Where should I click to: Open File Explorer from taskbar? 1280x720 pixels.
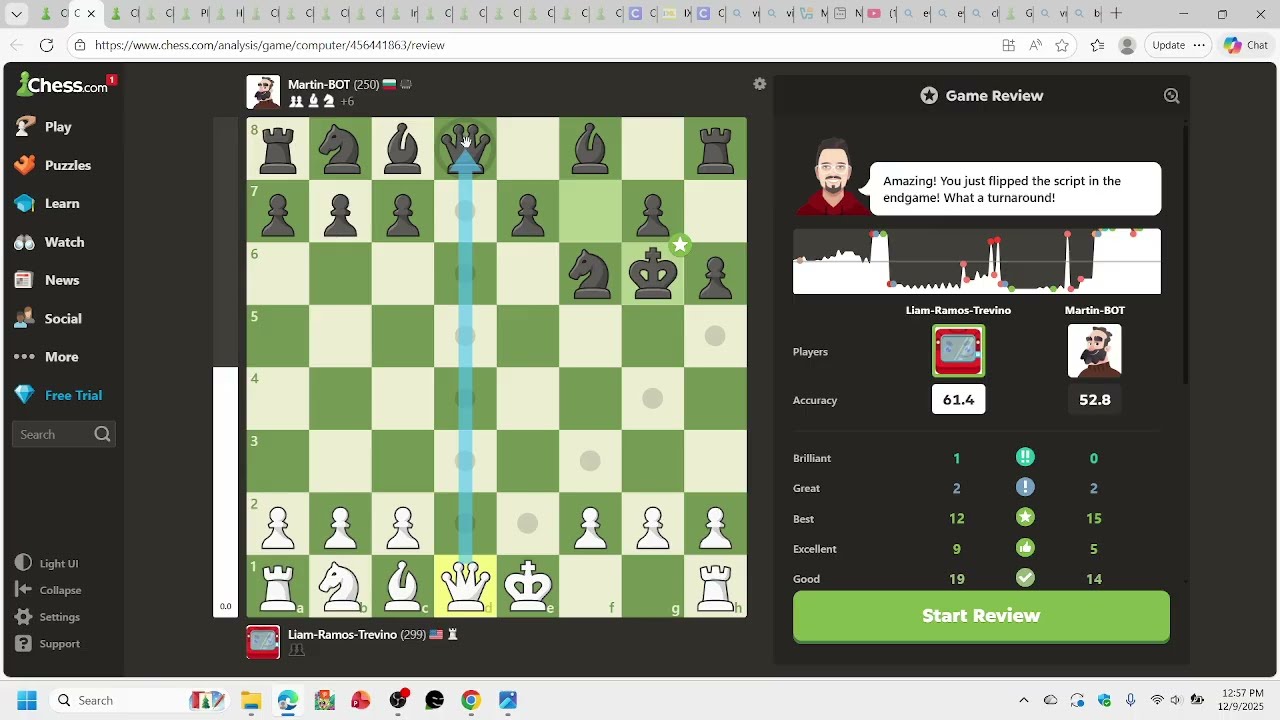pyautogui.click(x=251, y=700)
